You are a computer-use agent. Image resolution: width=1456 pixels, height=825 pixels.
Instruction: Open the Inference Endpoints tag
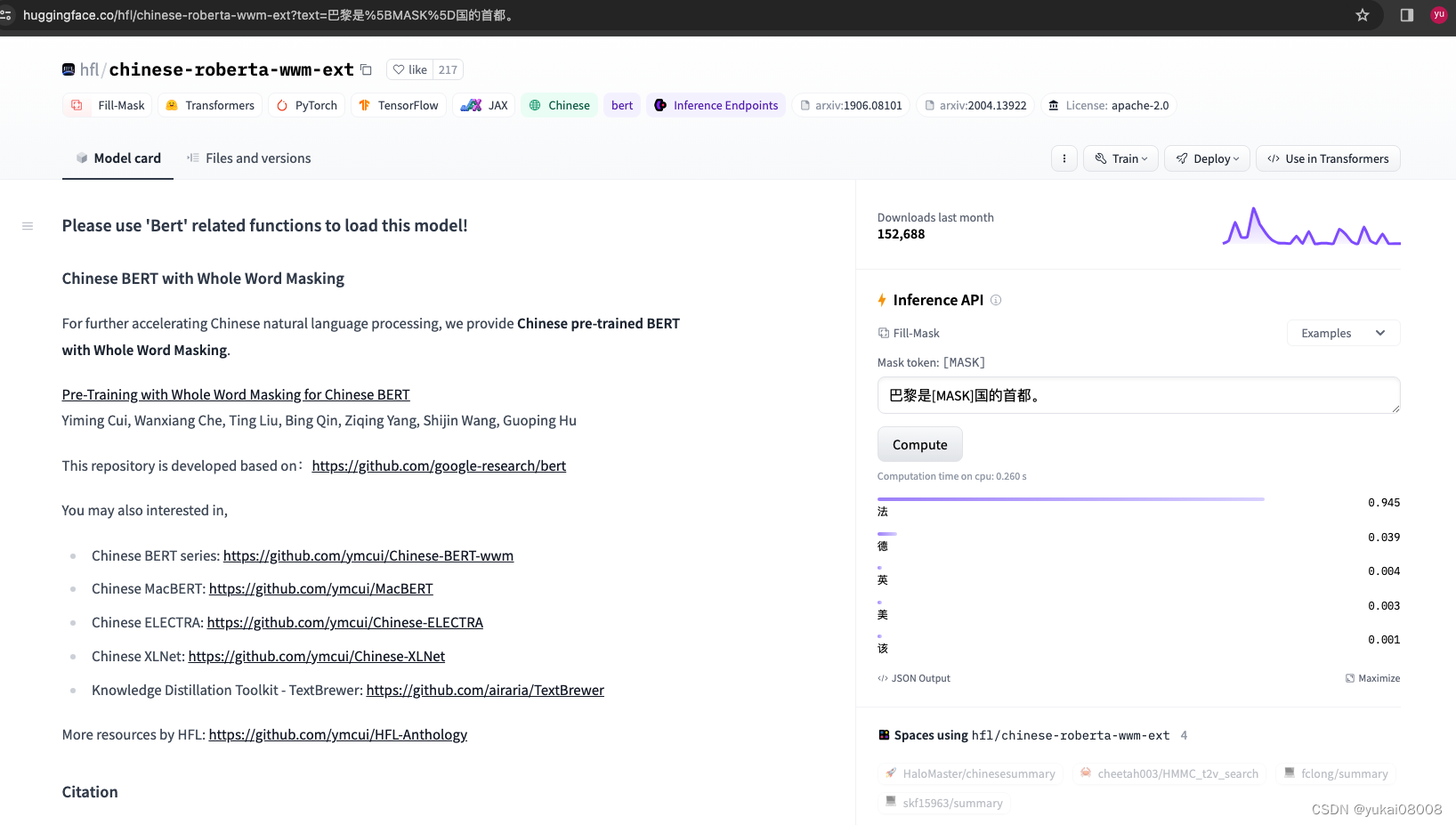tap(716, 105)
